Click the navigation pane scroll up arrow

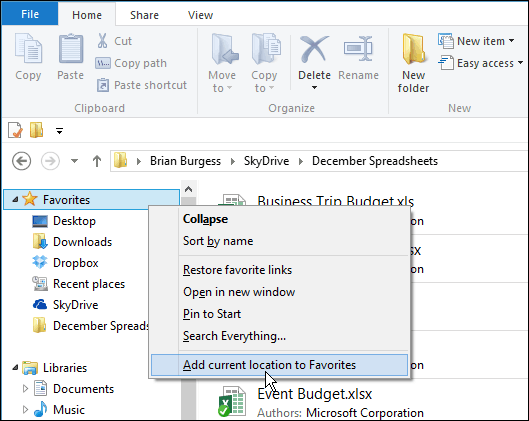point(189,189)
